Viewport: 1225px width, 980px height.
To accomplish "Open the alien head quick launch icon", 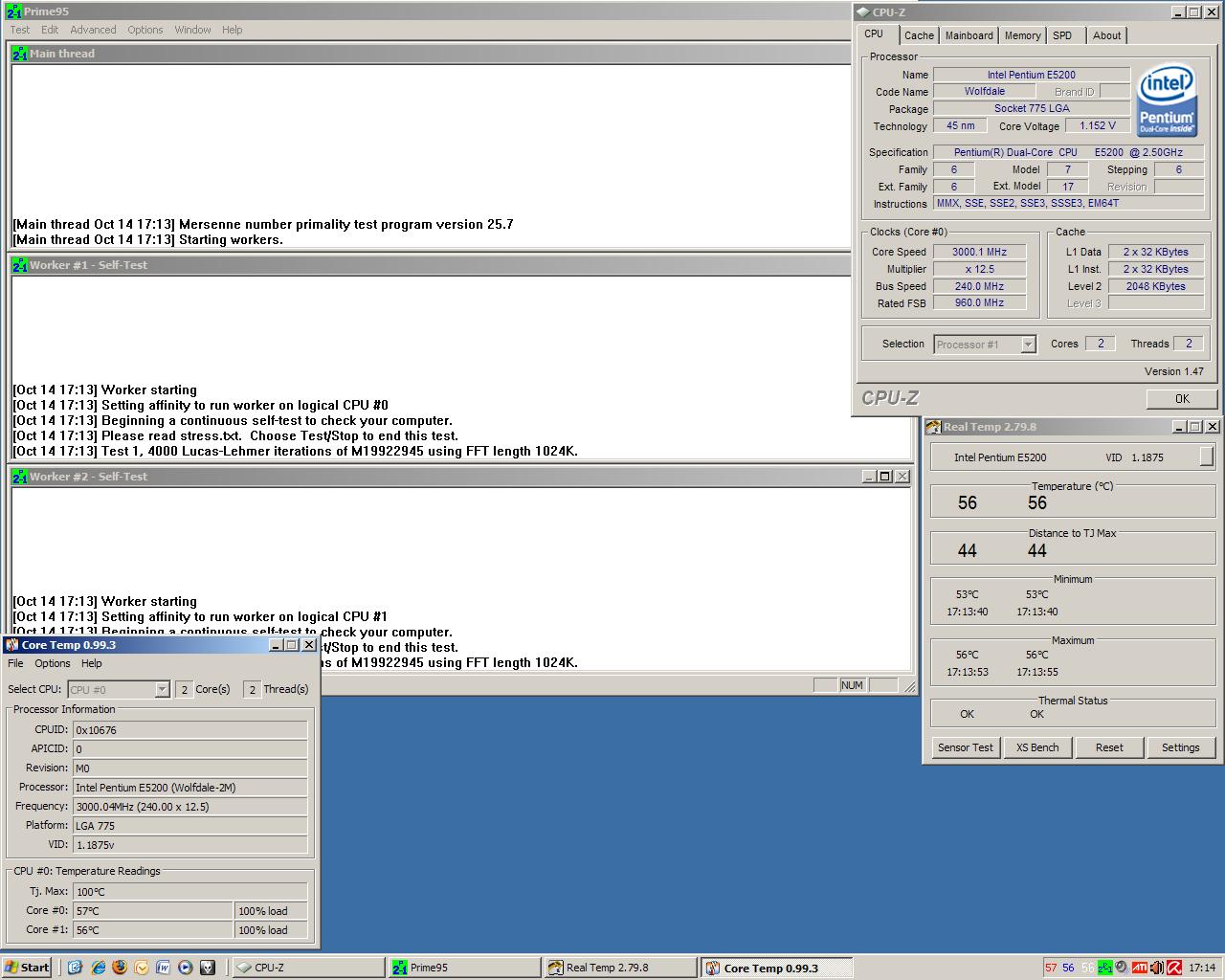I will click(x=208, y=968).
